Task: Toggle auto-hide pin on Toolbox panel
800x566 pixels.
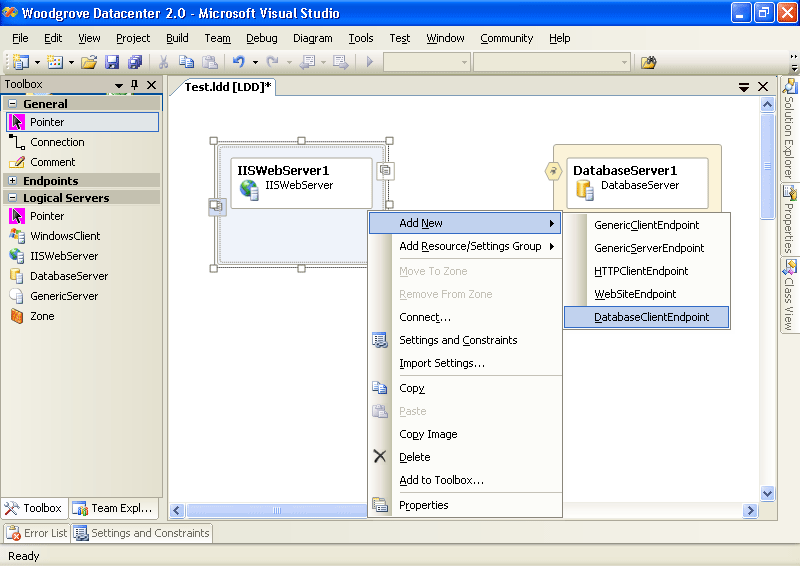Action: coord(135,85)
